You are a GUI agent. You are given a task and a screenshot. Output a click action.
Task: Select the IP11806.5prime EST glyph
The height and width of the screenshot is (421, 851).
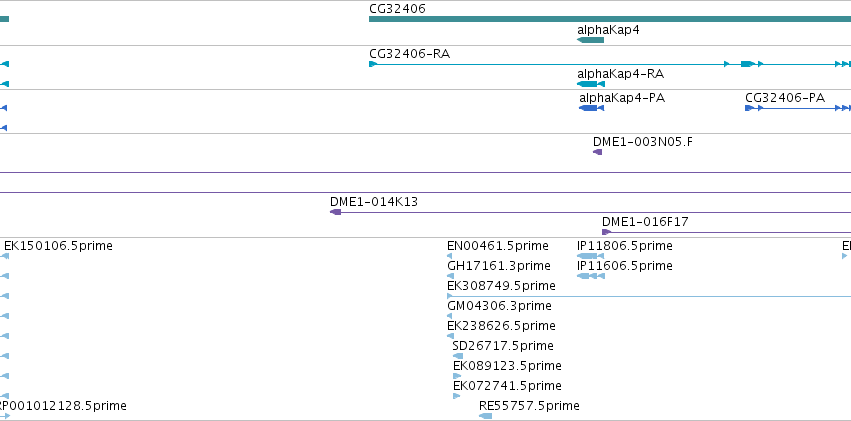(590, 256)
